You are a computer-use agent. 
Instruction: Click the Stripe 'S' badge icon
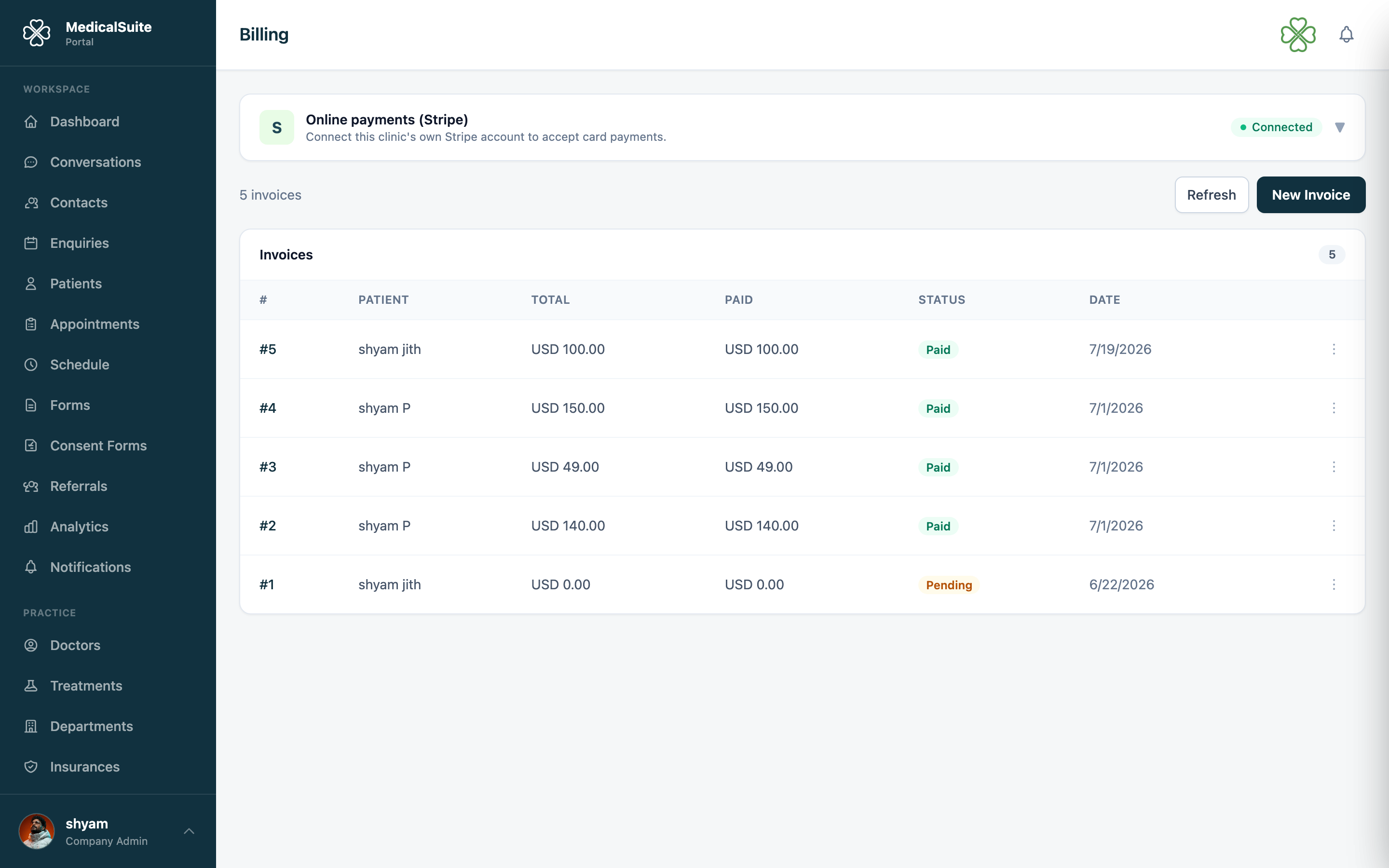277,127
